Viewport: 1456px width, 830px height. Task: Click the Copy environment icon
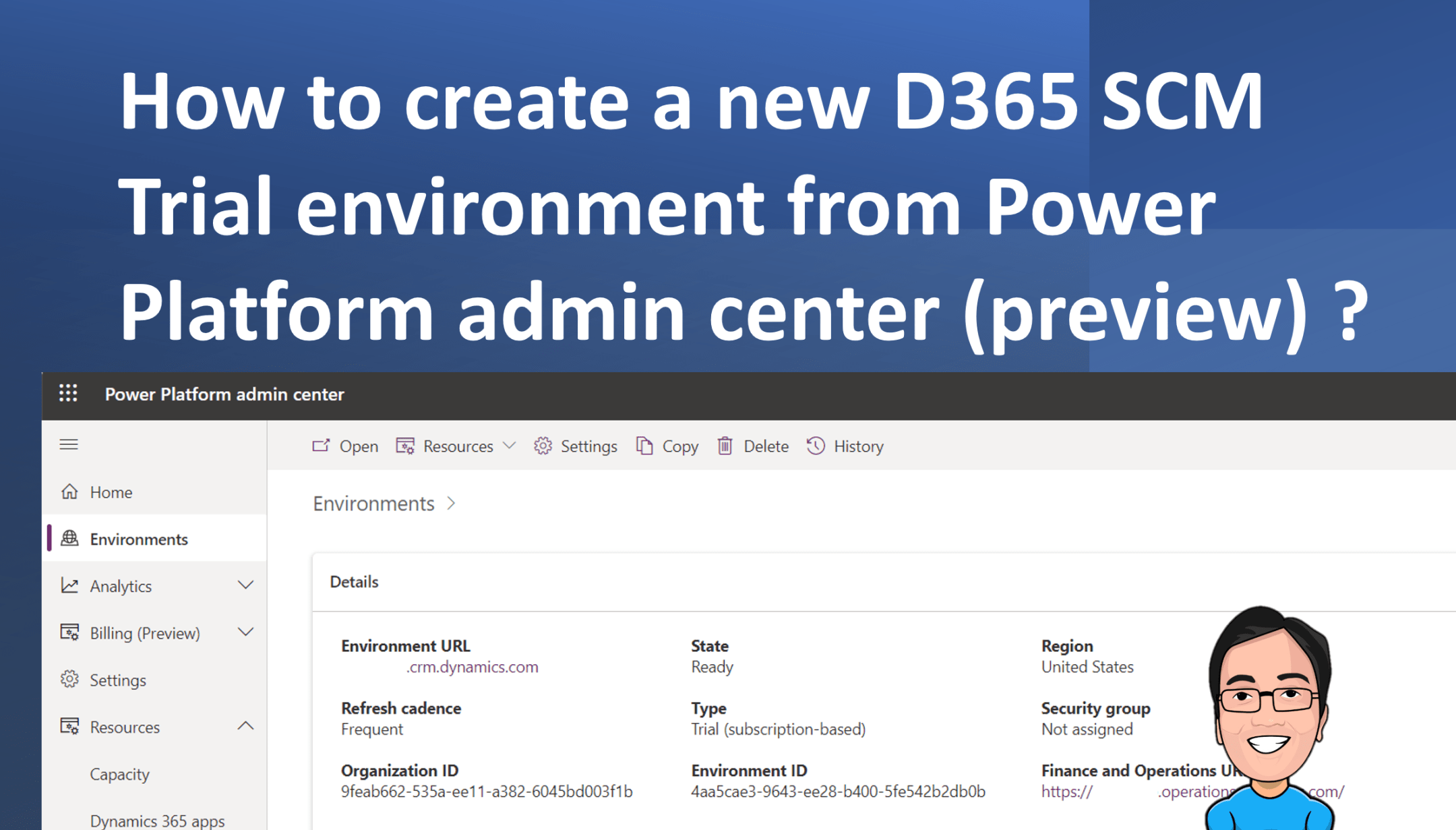644,446
